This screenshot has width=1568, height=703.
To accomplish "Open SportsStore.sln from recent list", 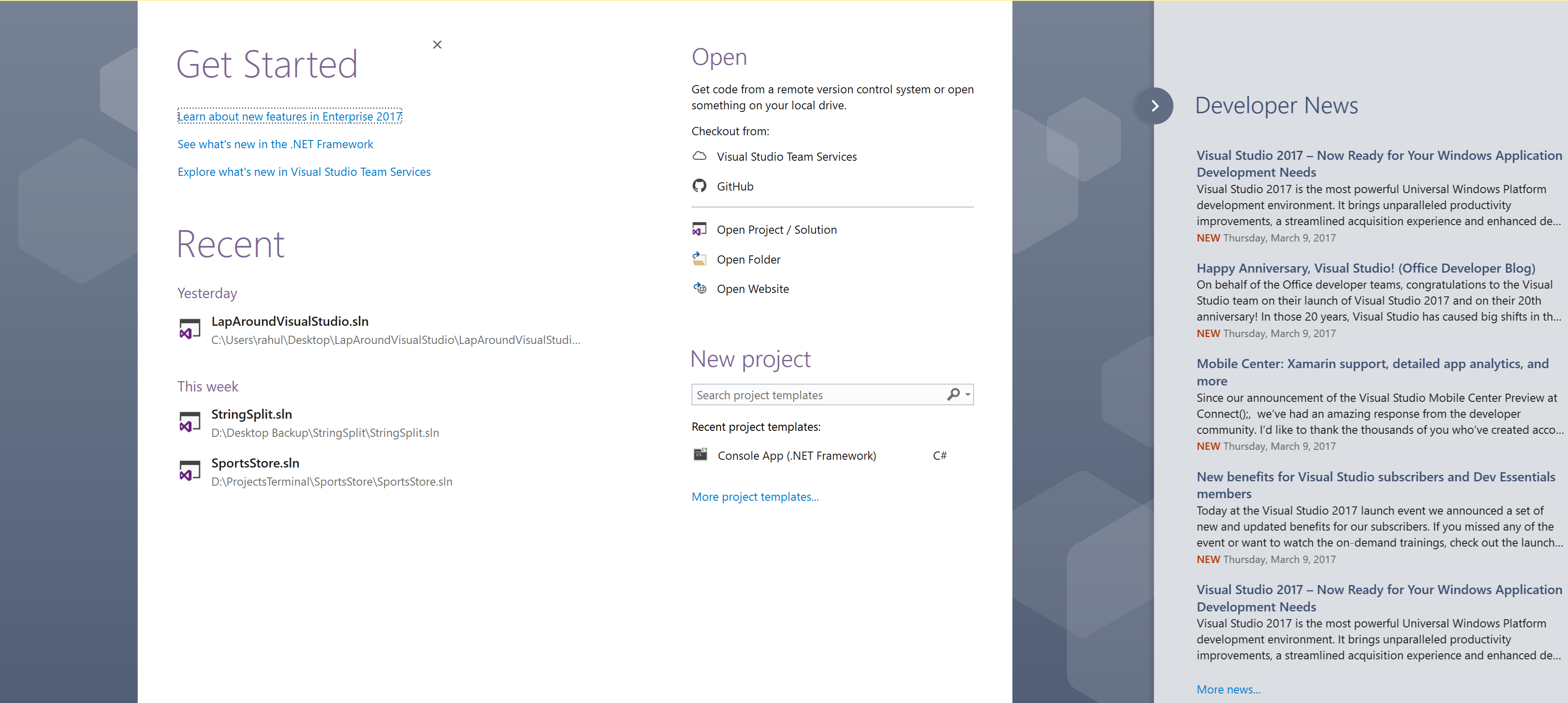I will [254, 463].
